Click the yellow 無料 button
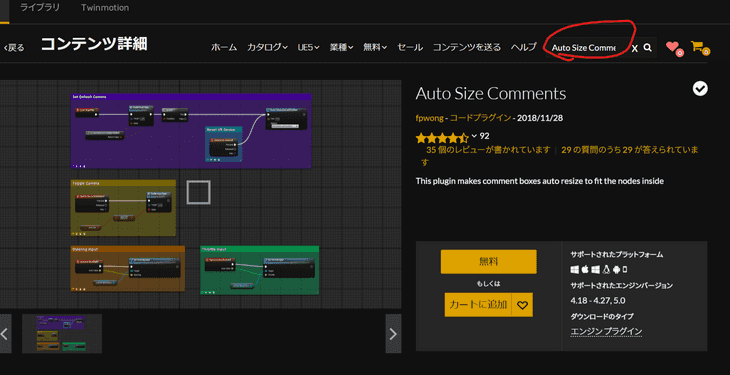 pyautogui.click(x=488, y=262)
